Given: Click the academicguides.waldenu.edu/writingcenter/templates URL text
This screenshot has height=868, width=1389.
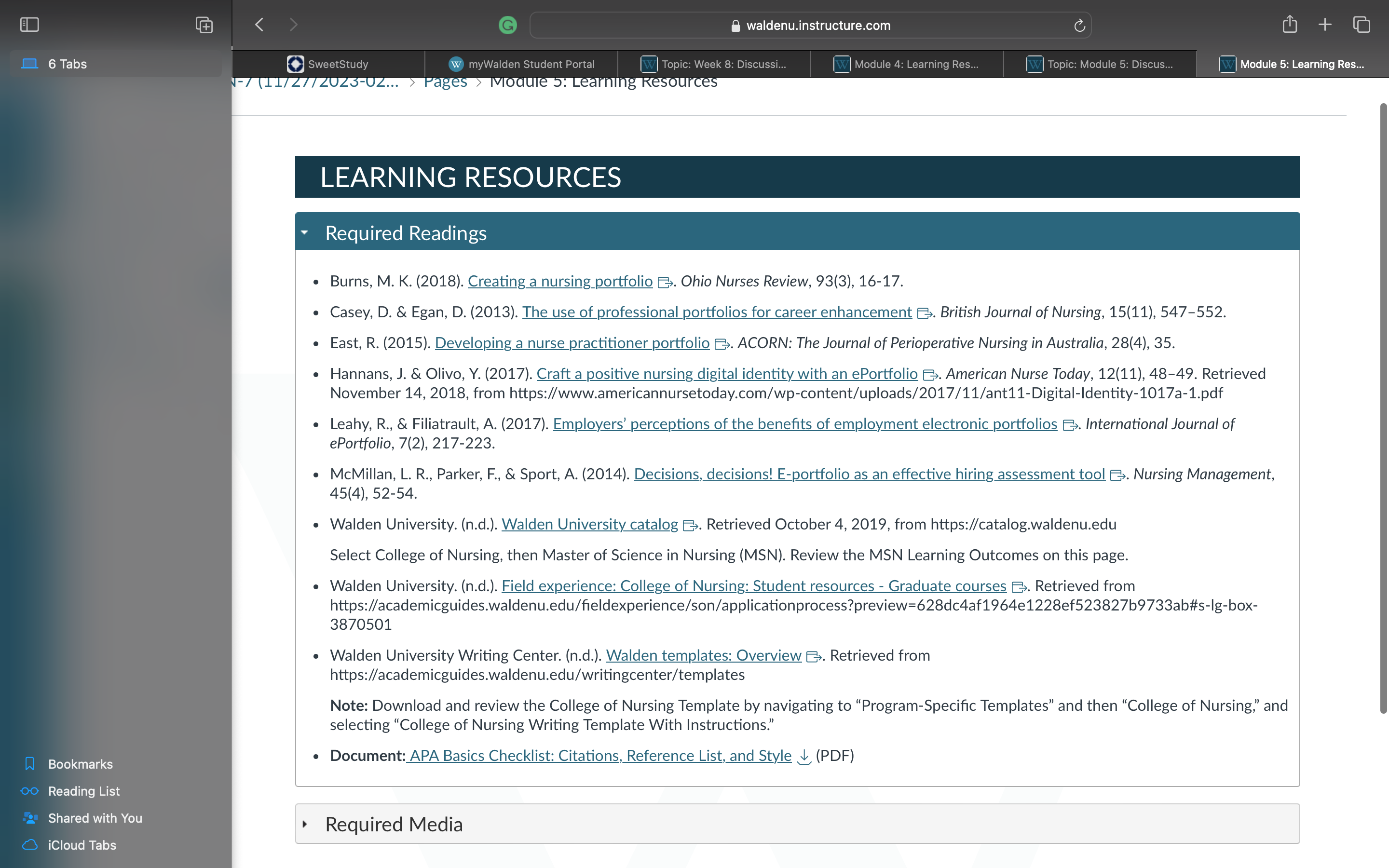Looking at the screenshot, I should click(537, 675).
